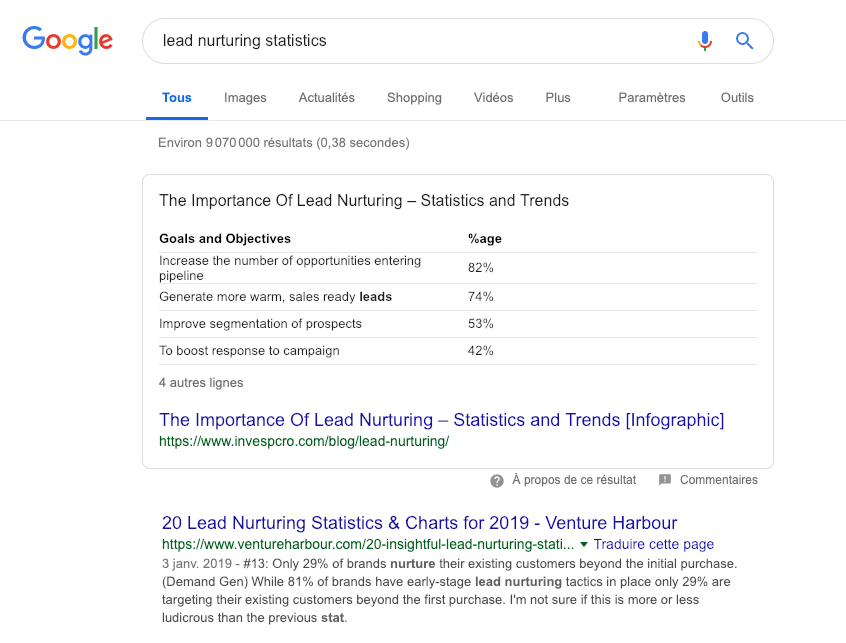This screenshot has width=846, height=643.
Task: Click the Commentaires feedback link
Action: coord(719,480)
